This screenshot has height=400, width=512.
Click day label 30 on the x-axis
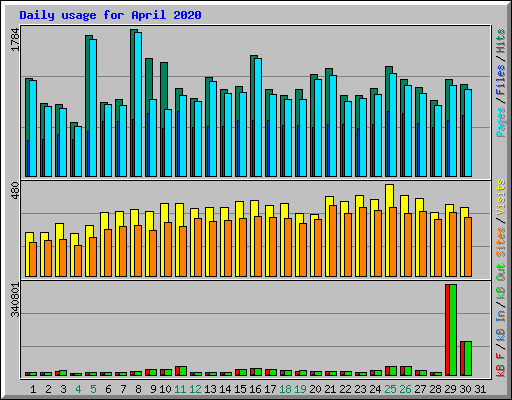point(465,389)
